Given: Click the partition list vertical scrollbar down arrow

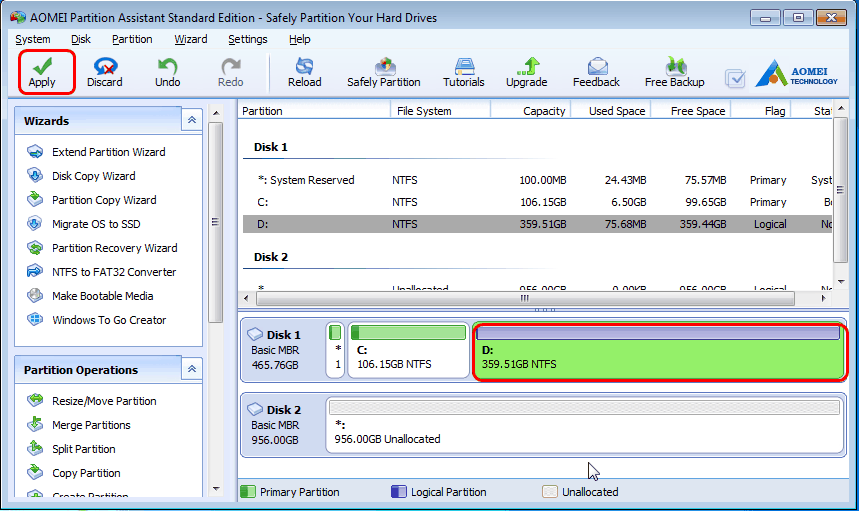Looking at the screenshot, I should tap(841, 283).
